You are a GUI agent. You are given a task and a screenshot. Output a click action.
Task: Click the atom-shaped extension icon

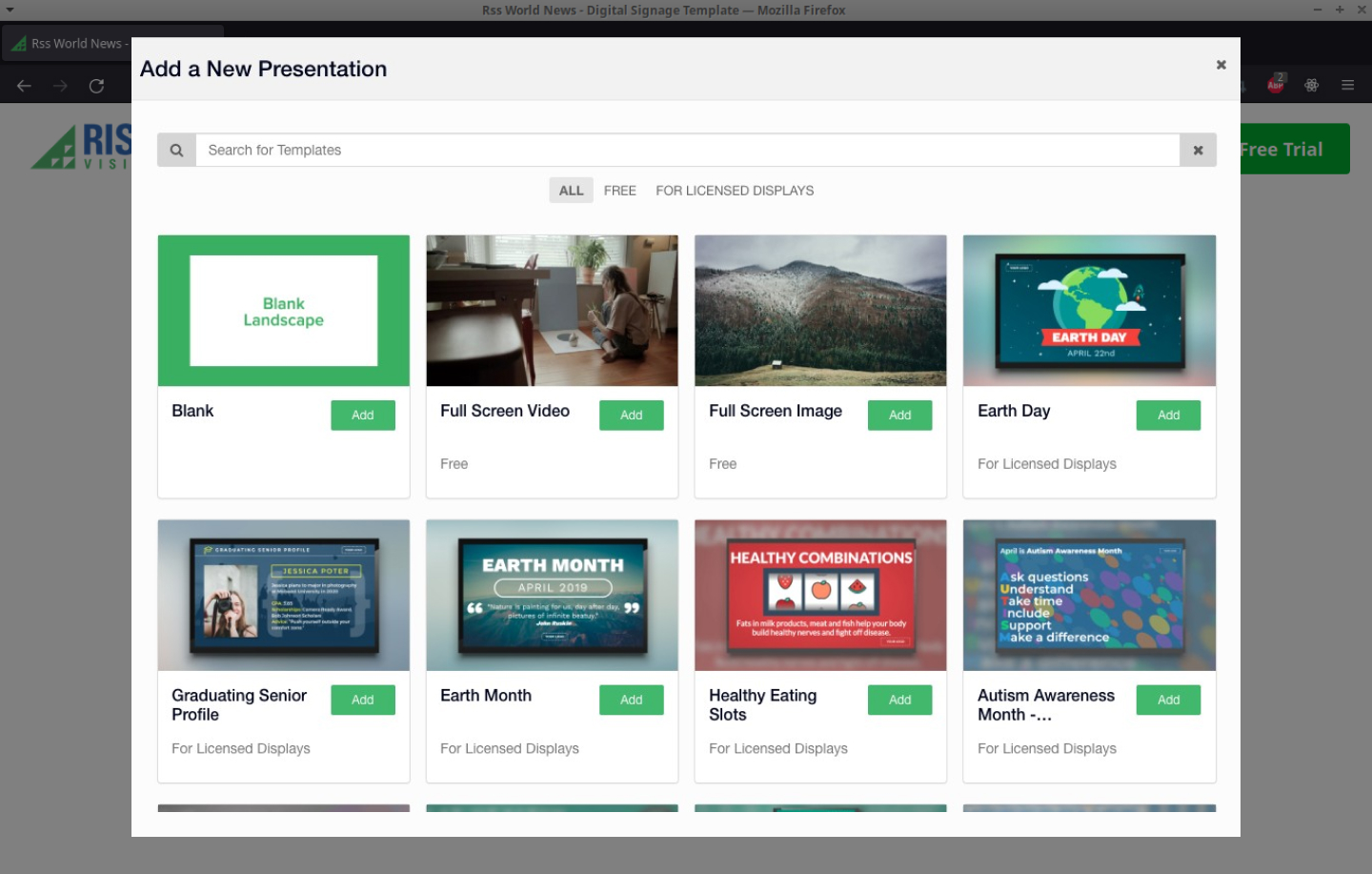[x=1312, y=85]
